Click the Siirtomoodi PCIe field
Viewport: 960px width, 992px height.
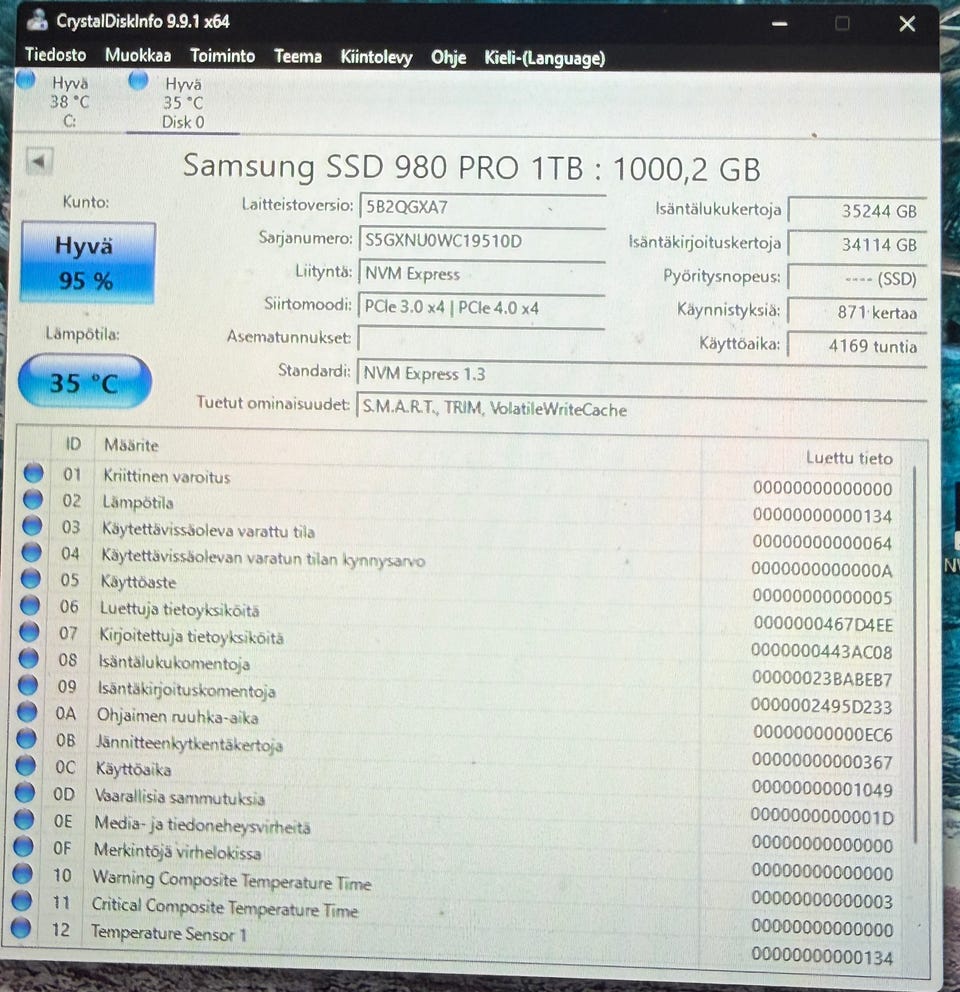[481, 307]
